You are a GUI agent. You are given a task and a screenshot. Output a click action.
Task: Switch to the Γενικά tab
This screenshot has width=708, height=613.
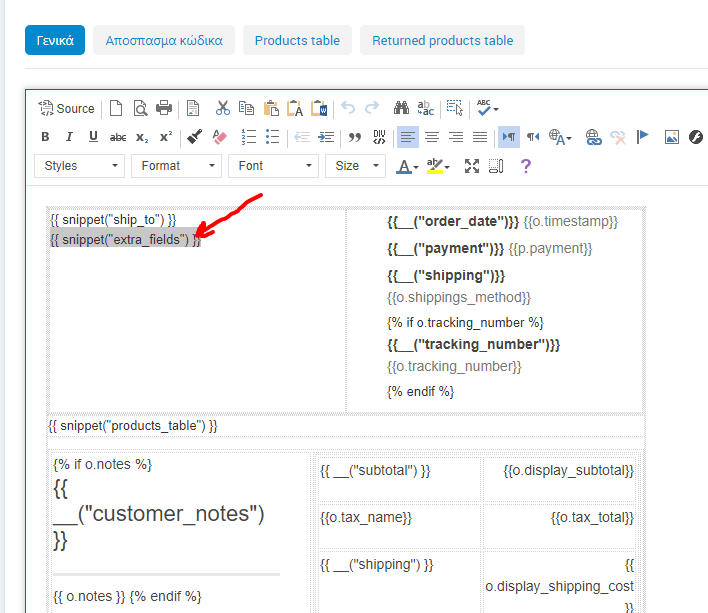tap(55, 40)
